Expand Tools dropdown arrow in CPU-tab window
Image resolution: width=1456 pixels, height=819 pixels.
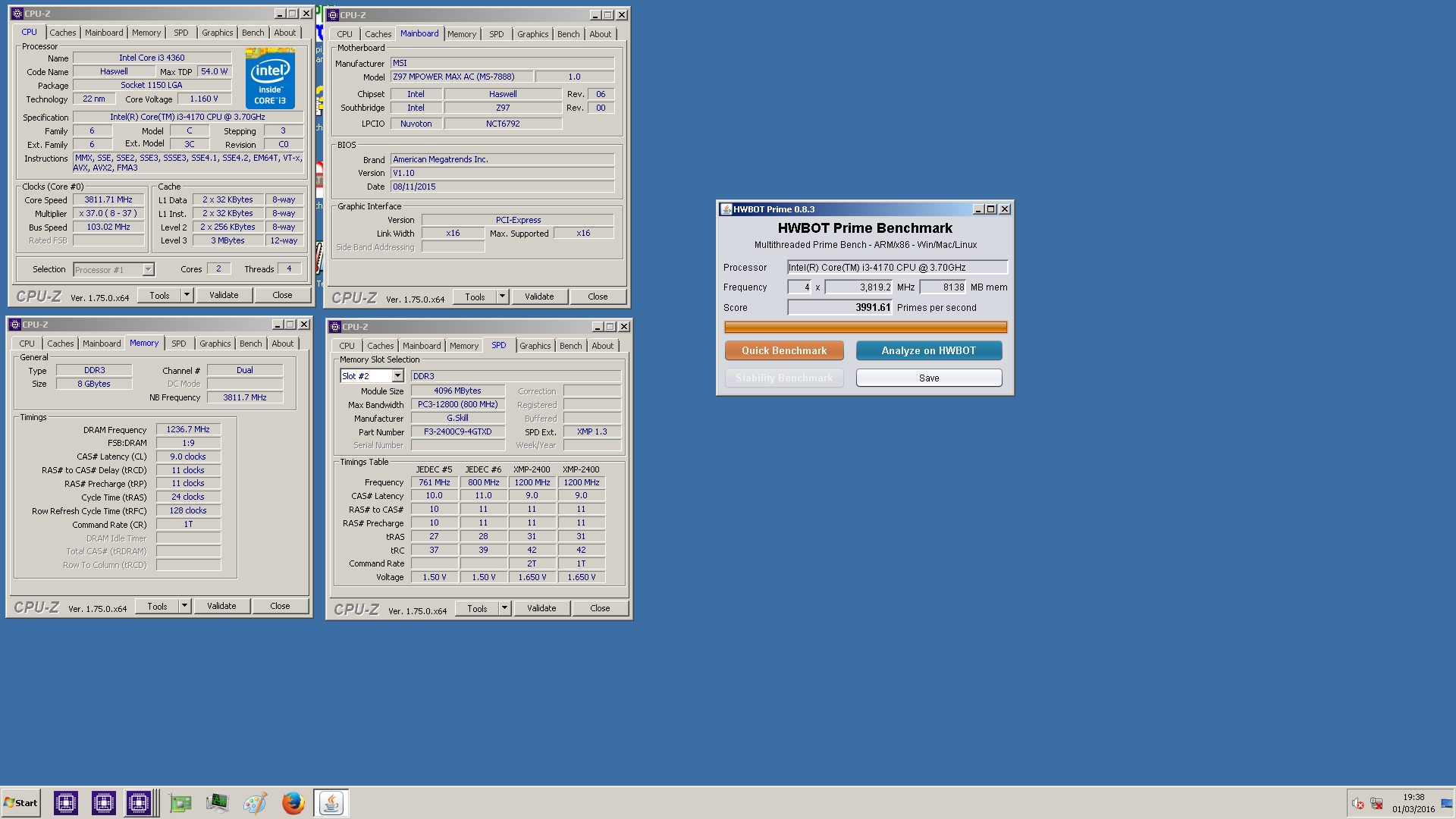pos(187,295)
